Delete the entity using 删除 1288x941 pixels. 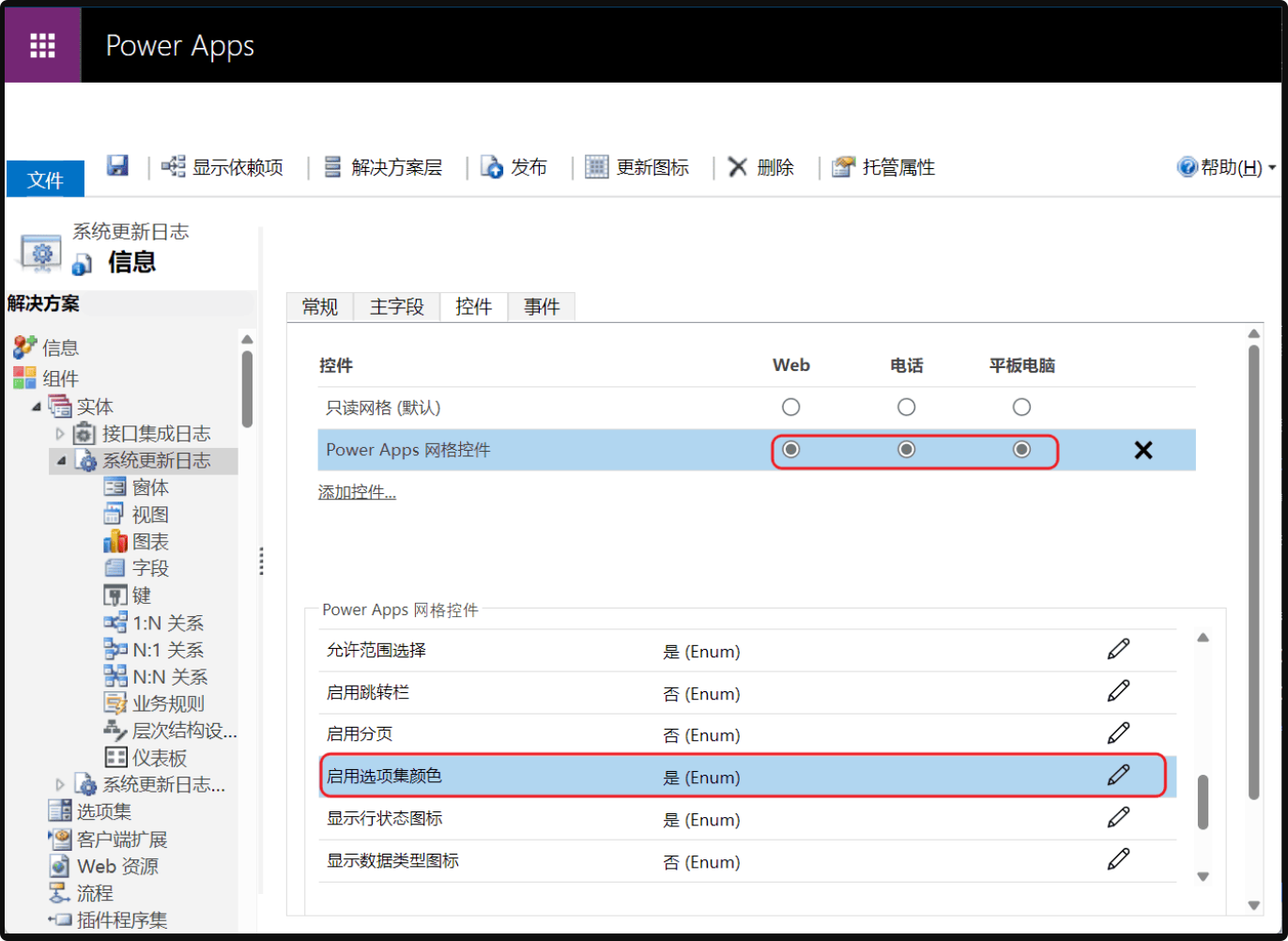point(761,167)
